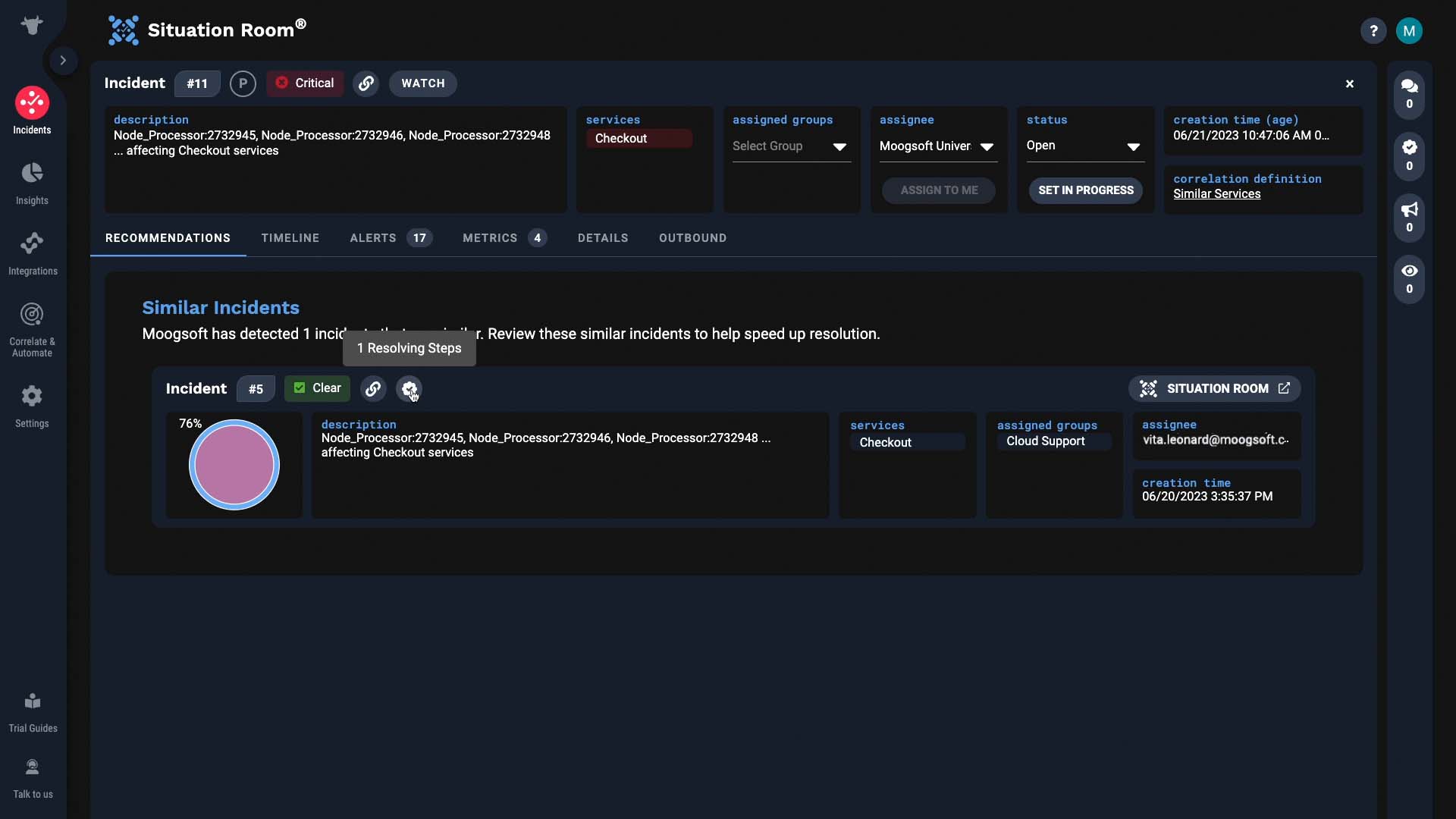
Task: Click incident #5 description text
Action: [x=546, y=445]
